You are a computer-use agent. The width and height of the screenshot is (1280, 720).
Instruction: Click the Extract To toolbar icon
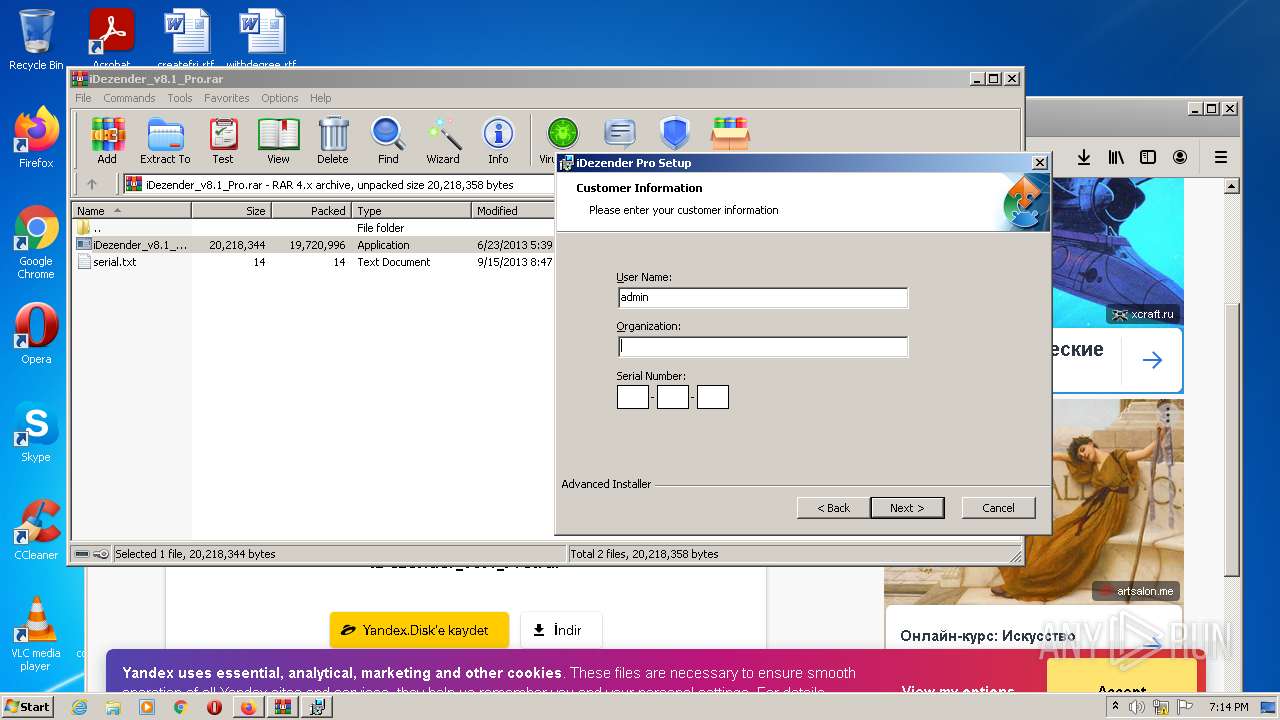coord(165,140)
